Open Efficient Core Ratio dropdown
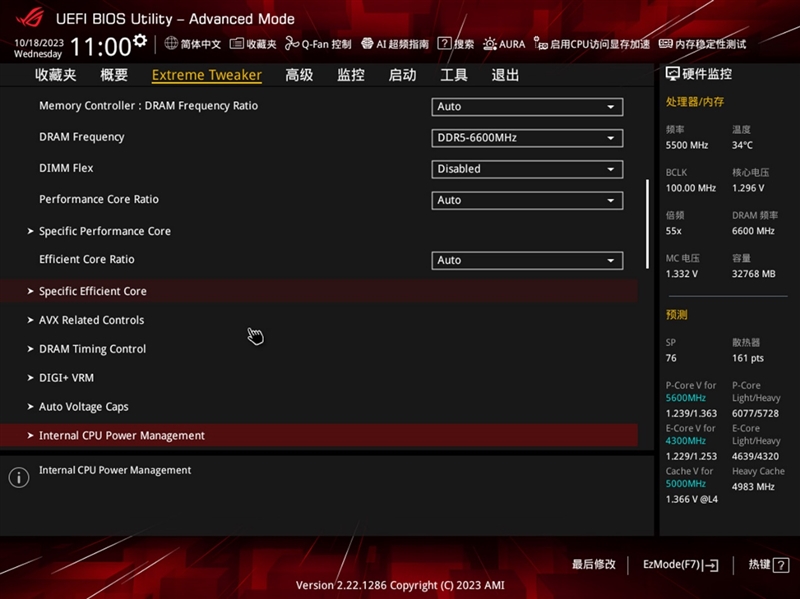 [x=527, y=260]
